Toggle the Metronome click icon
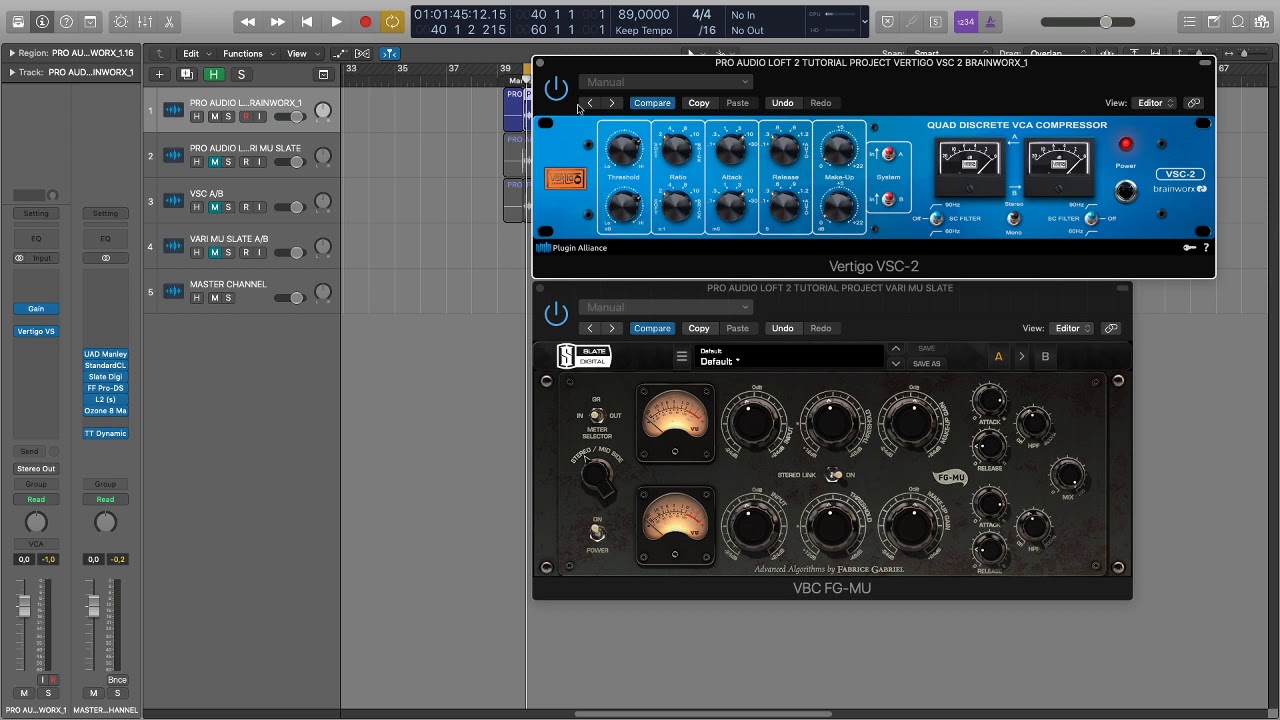This screenshot has height=720, width=1280. 990,22
